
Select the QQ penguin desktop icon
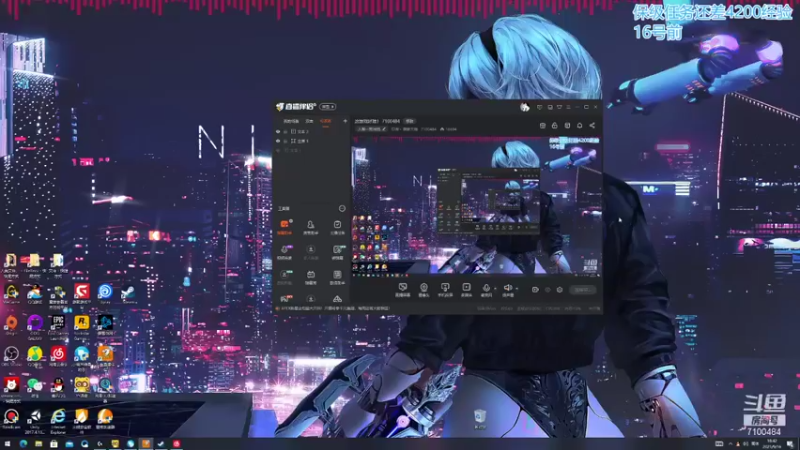[58, 387]
